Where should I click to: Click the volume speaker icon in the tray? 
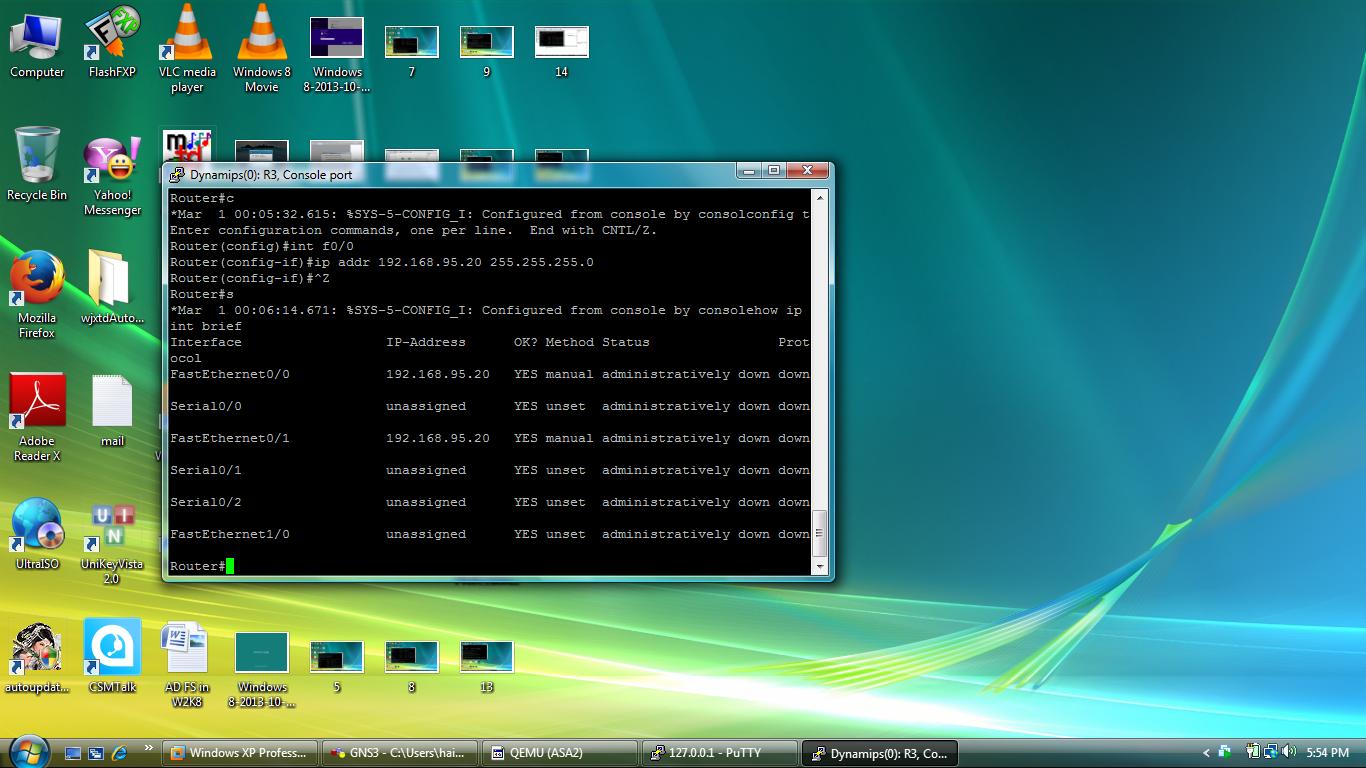1288,752
